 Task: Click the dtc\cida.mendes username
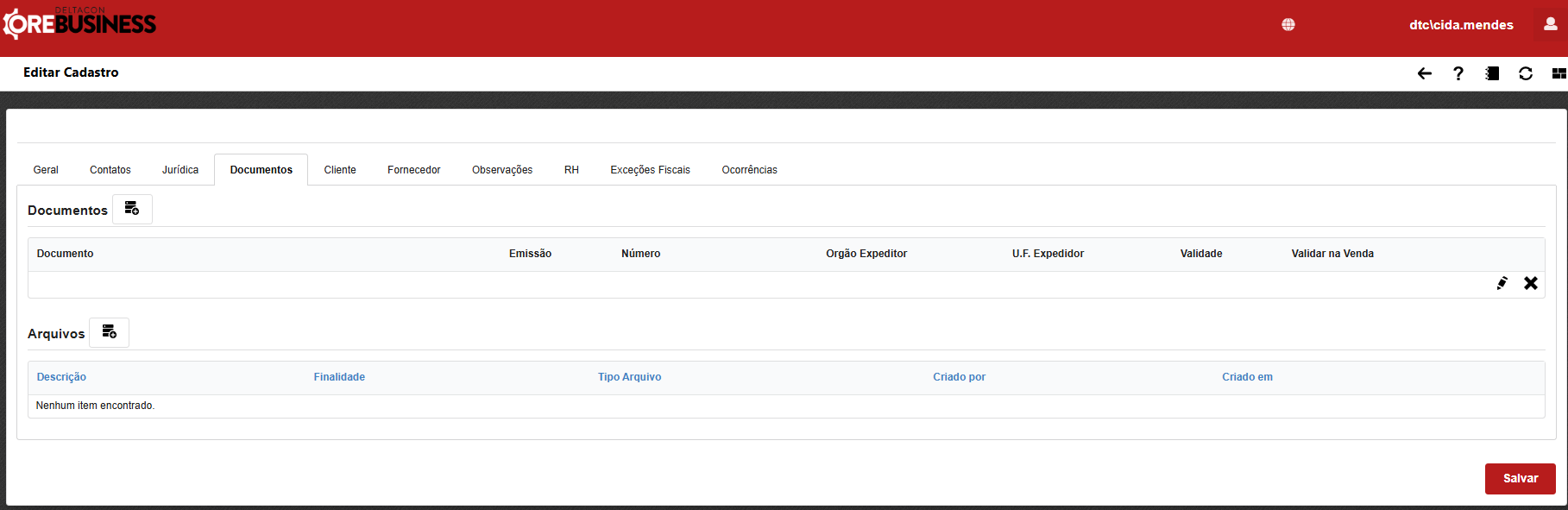(1460, 25)
